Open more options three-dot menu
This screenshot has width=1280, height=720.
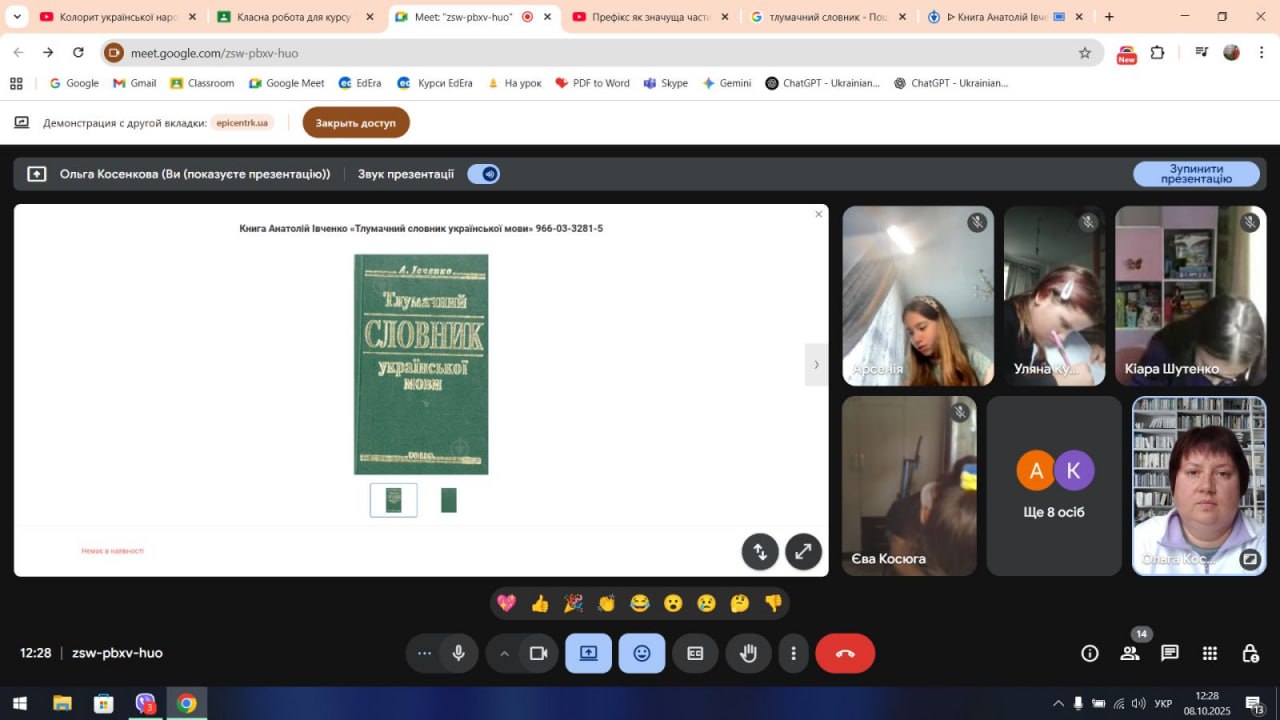(793, 653)
